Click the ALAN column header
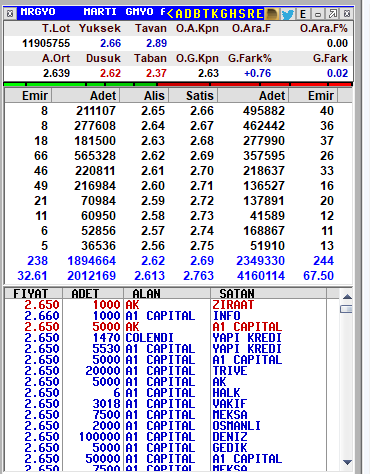 (x=167, y=293)
